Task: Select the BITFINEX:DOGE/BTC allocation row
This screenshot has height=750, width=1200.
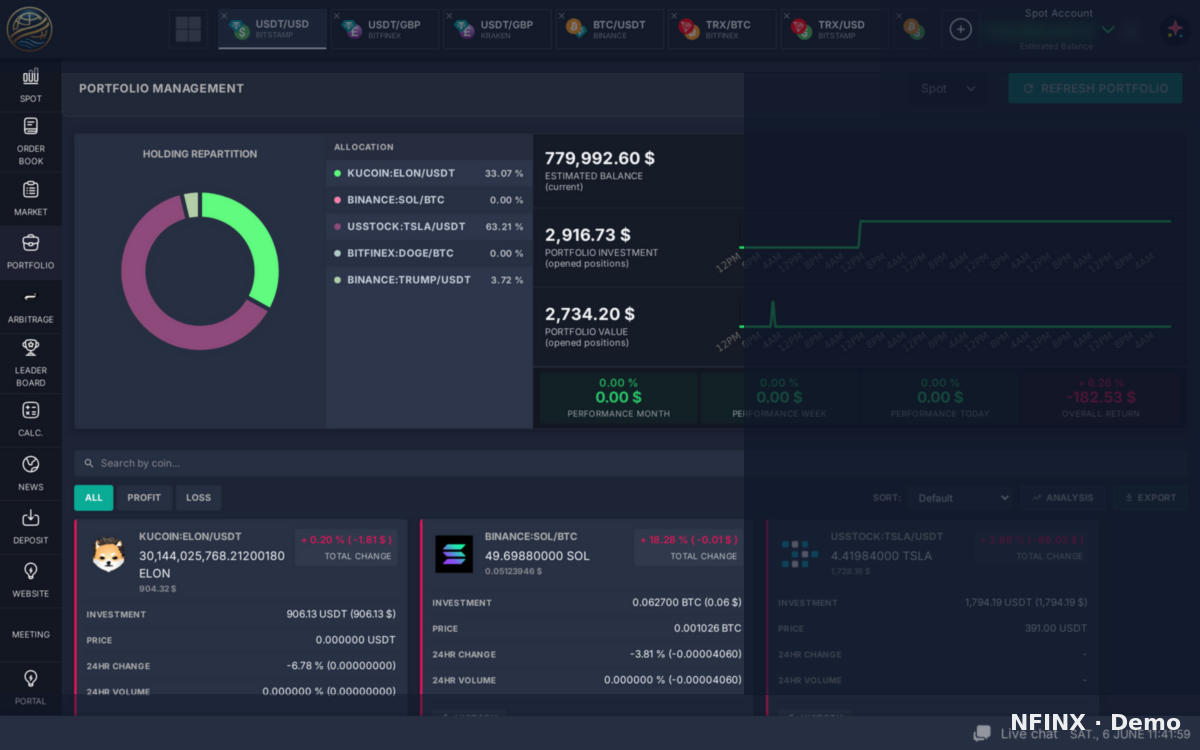Action: point(429,253)
